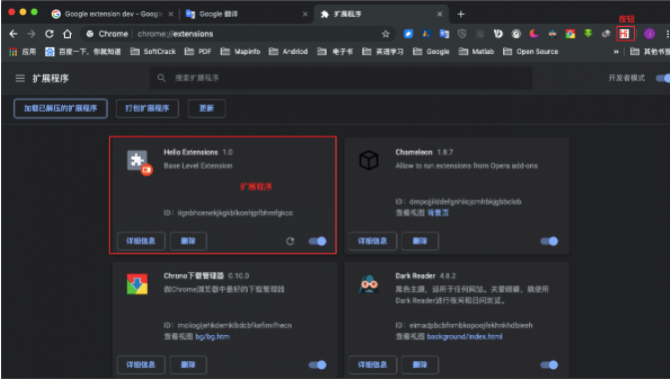
Task: Turn off the Dark Reader toggle
Action: pyautogui.click(x=549, y=365)
